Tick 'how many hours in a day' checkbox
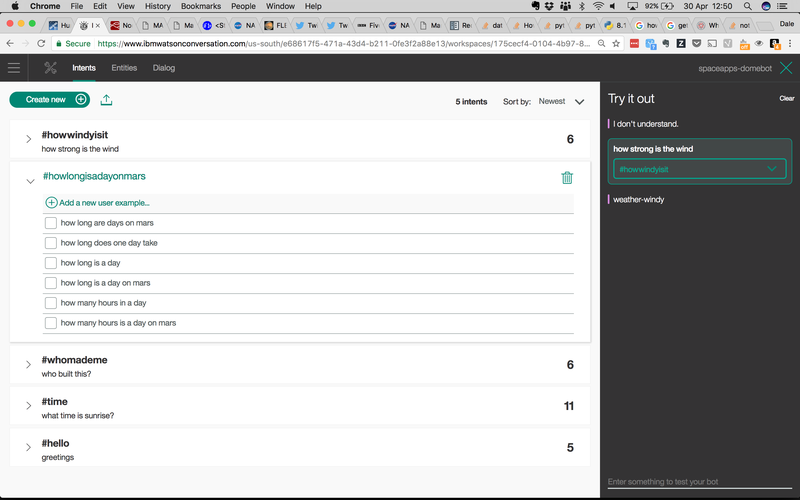 [x=51, y=303]
